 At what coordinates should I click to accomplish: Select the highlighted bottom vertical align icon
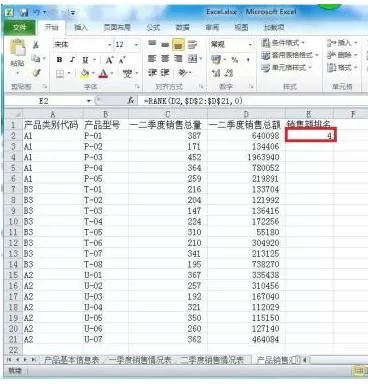(x=178, y=44)
